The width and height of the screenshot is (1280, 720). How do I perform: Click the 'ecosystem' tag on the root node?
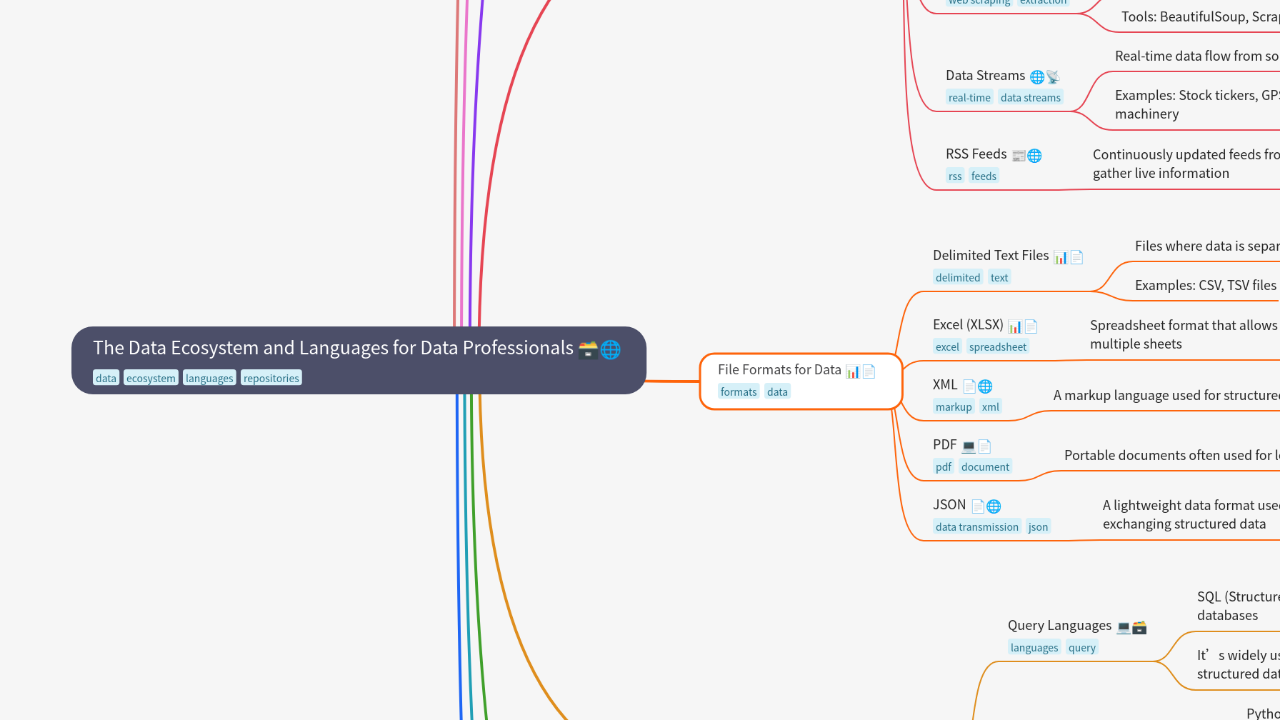coord(151,378)
